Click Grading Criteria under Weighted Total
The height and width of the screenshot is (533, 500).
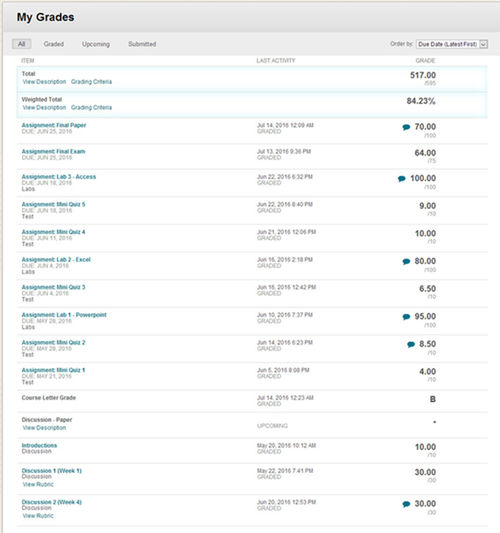click(91, 107)
